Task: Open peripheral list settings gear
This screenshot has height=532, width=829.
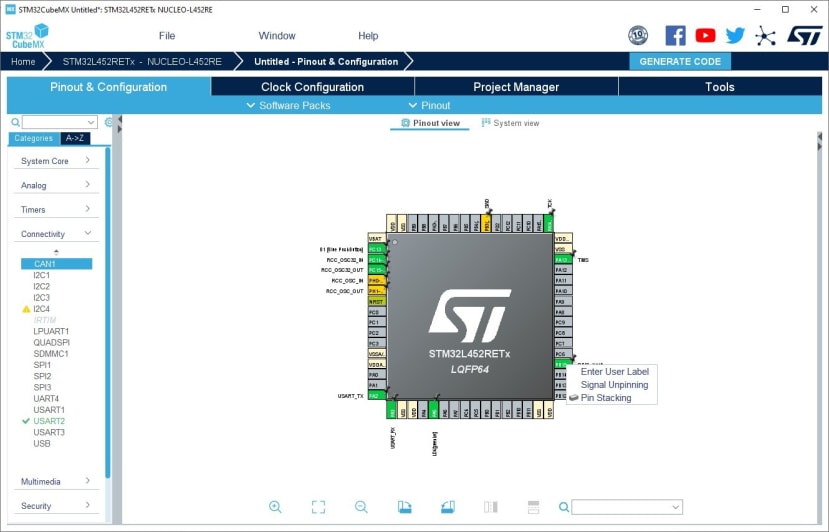Action: (x=108, y=122)
